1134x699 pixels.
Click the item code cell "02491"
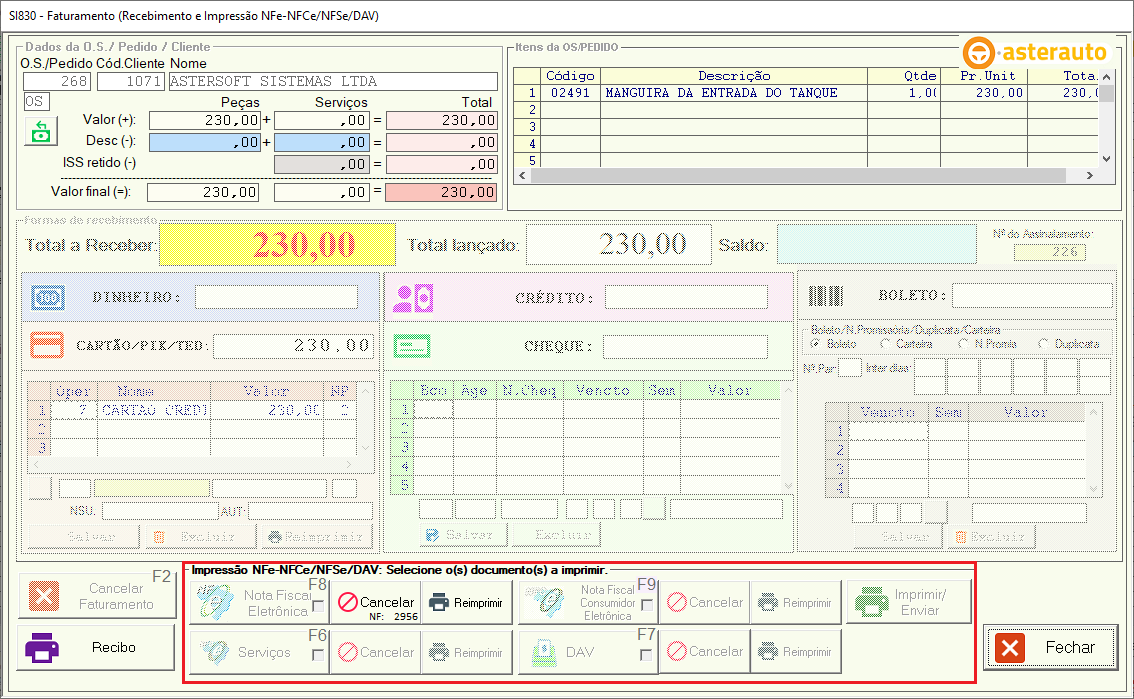point(571,93)
